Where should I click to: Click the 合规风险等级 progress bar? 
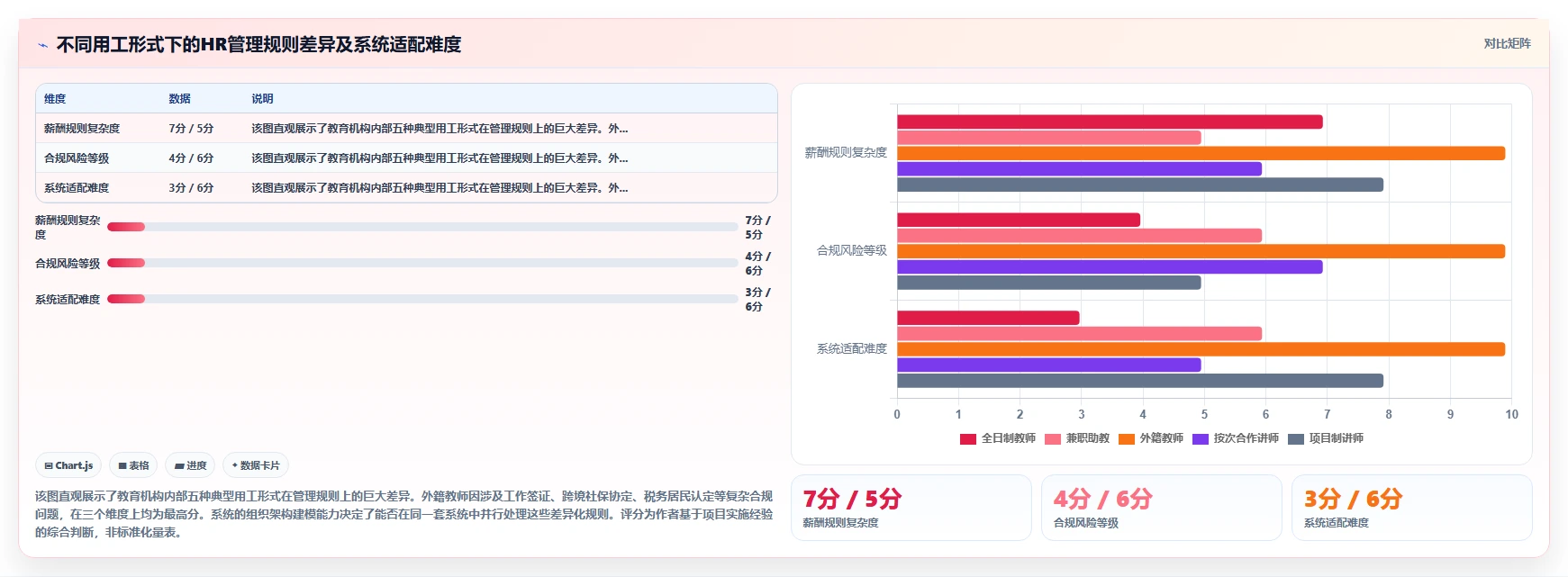click(x=422, y=263)
